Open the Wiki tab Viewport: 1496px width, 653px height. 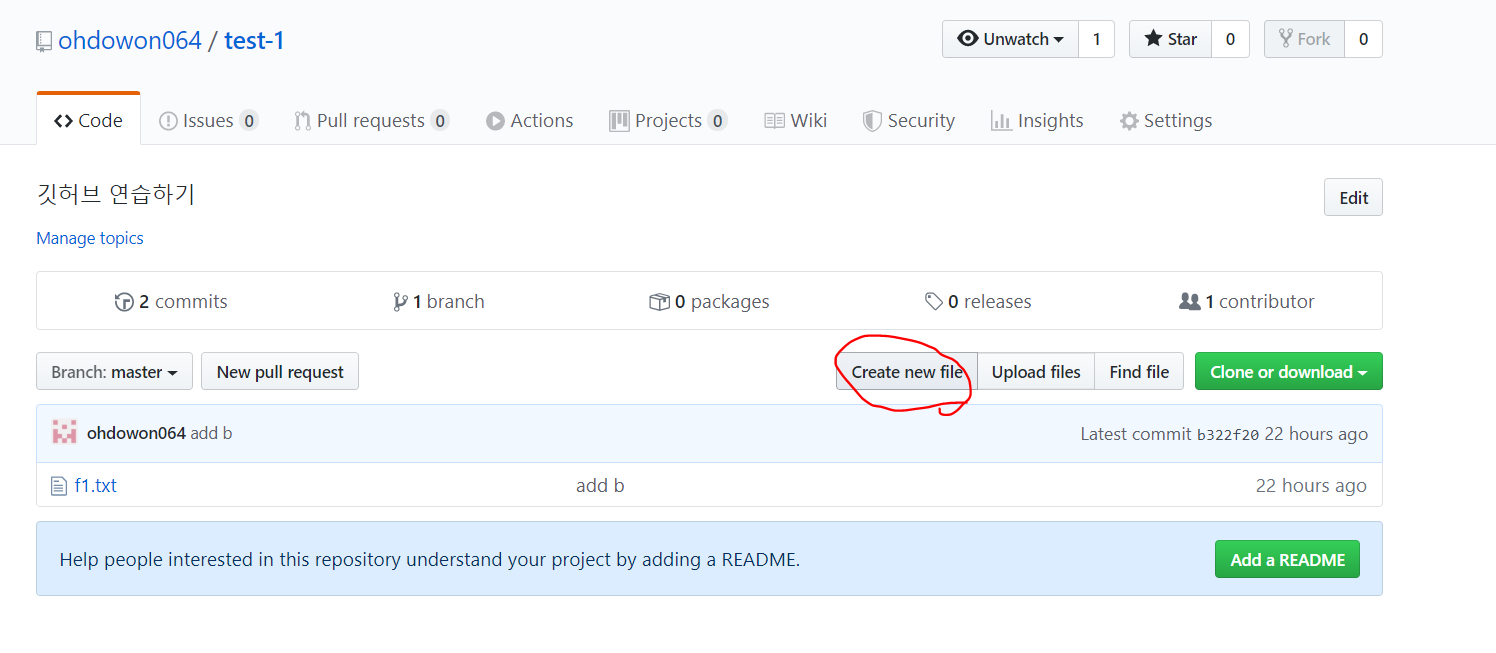(x=796, y=120)
